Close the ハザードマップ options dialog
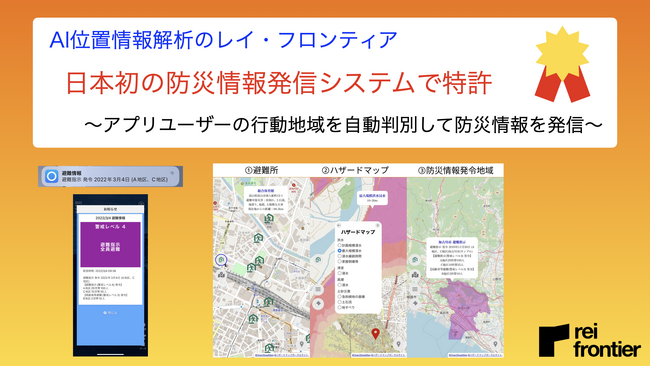The image size is (650, 366). click(x=378, y=225)
